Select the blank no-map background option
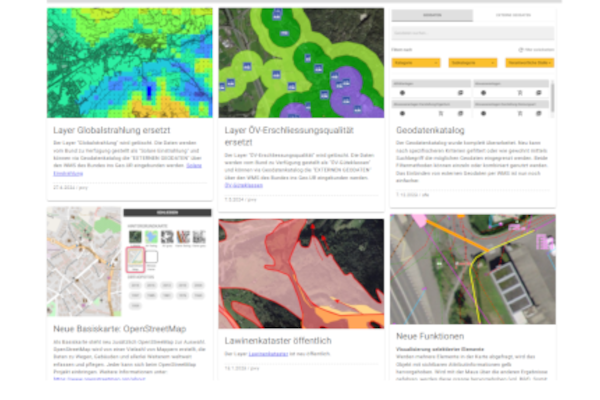 point(152,257)
